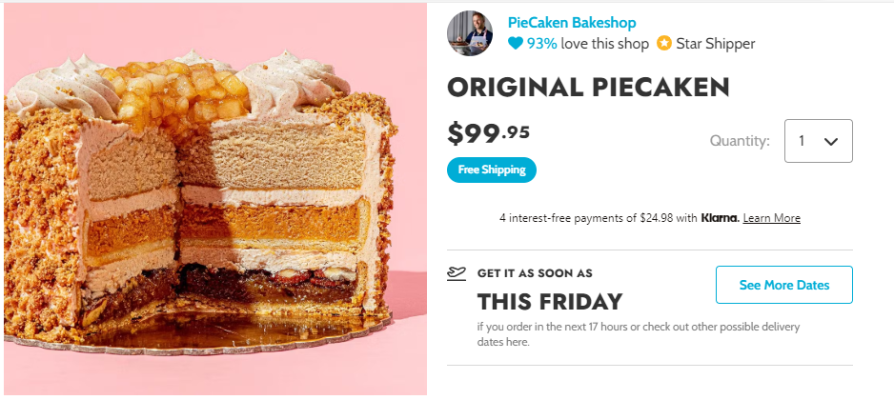Click the Klarna logo
Viewport: 894px width, 400px height.
(720, 218)
